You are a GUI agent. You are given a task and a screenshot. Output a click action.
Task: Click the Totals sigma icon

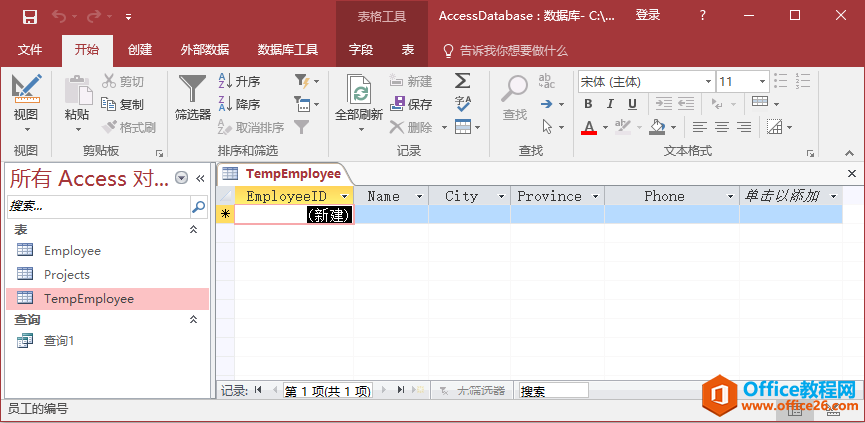(462, 81)
